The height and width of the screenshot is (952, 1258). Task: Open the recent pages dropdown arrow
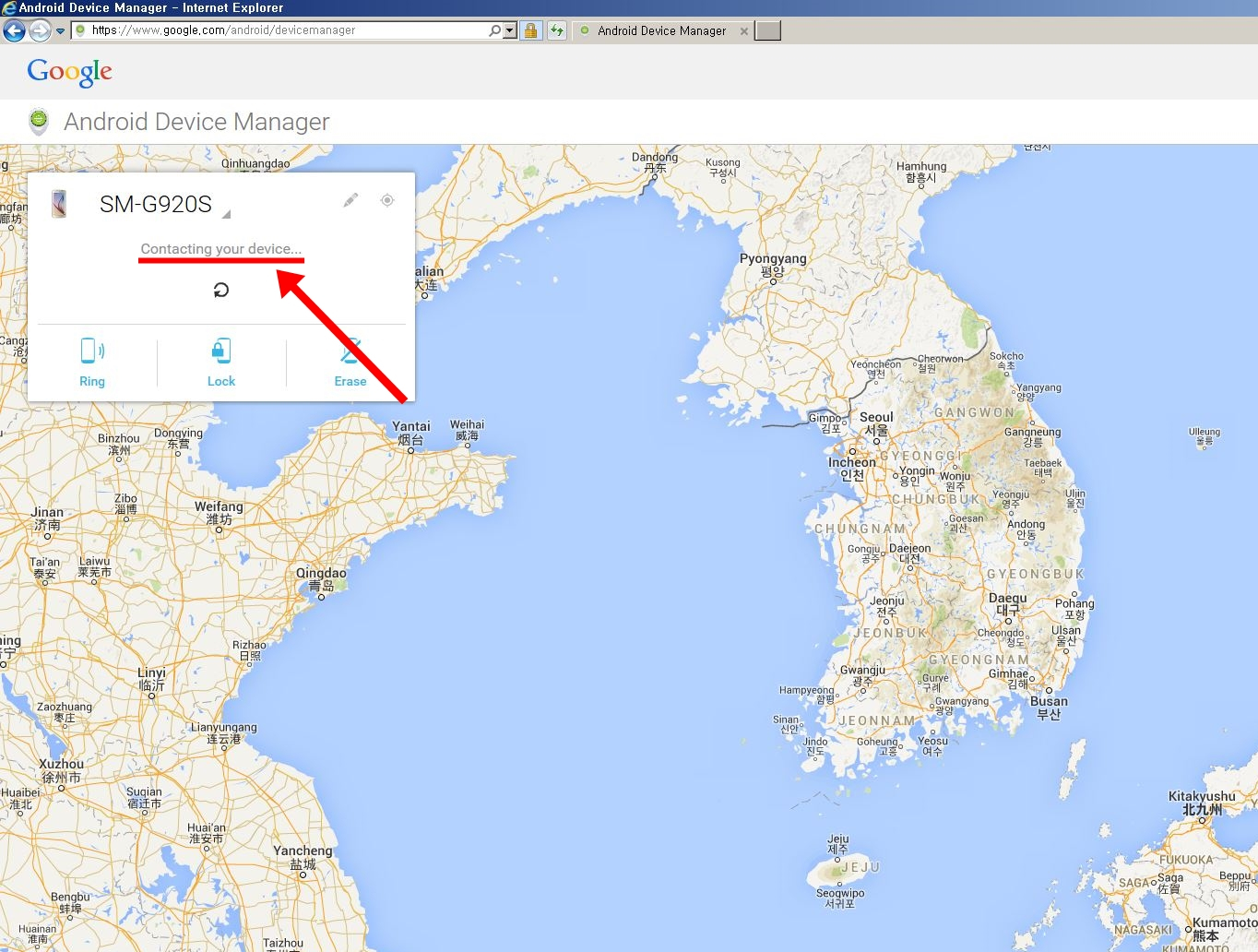click(61, 30)
